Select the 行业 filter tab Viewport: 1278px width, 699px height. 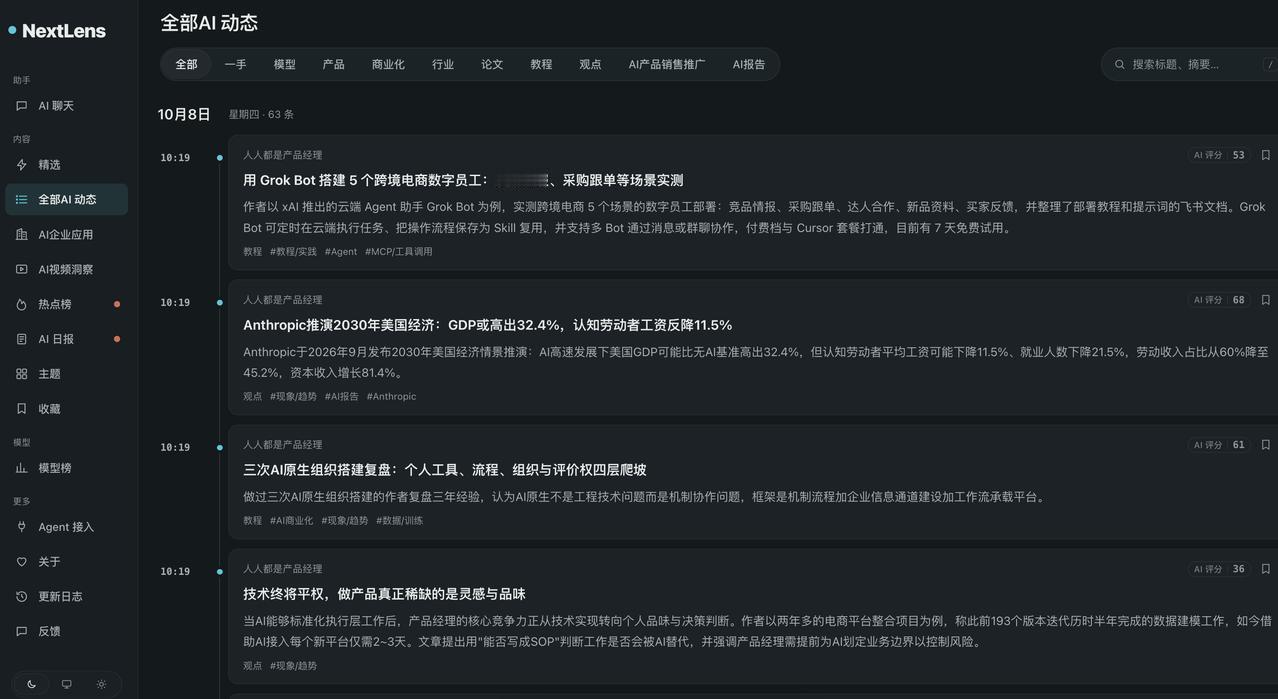pyautogui.click(x=443, y=64)
